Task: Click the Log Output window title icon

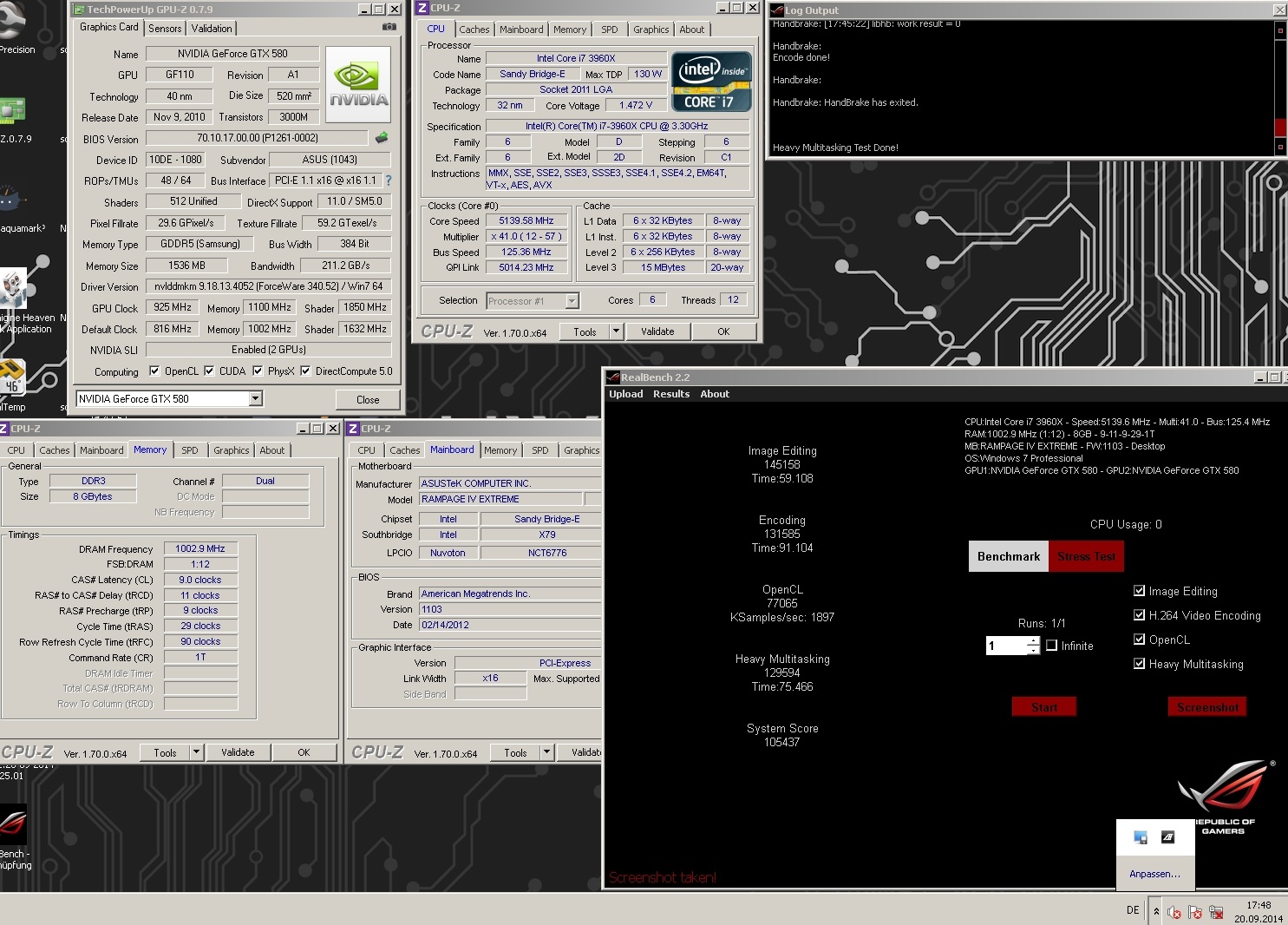Action: click(x=777, y=10)
